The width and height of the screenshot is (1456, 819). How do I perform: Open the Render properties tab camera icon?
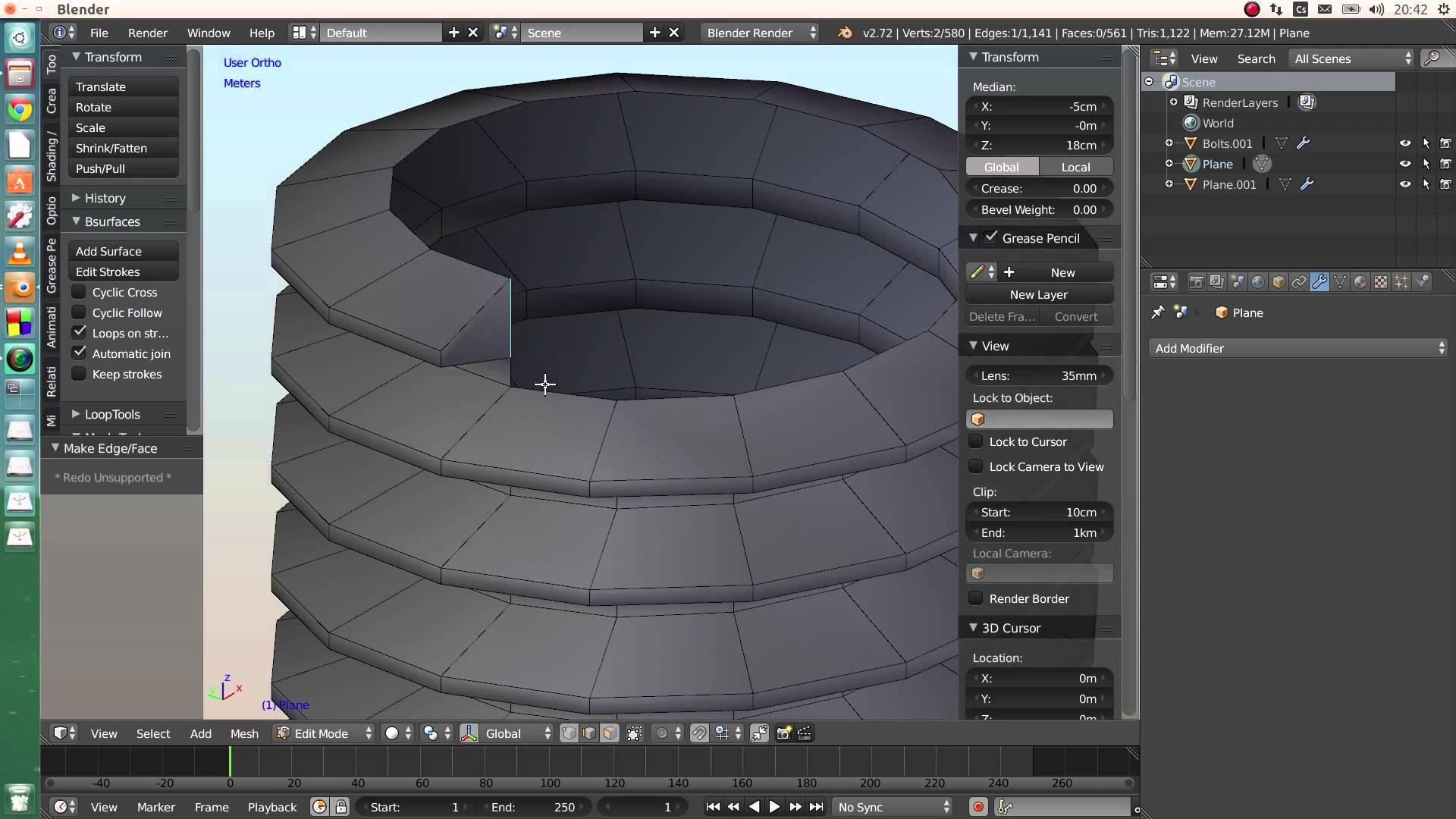[1196, 282]
